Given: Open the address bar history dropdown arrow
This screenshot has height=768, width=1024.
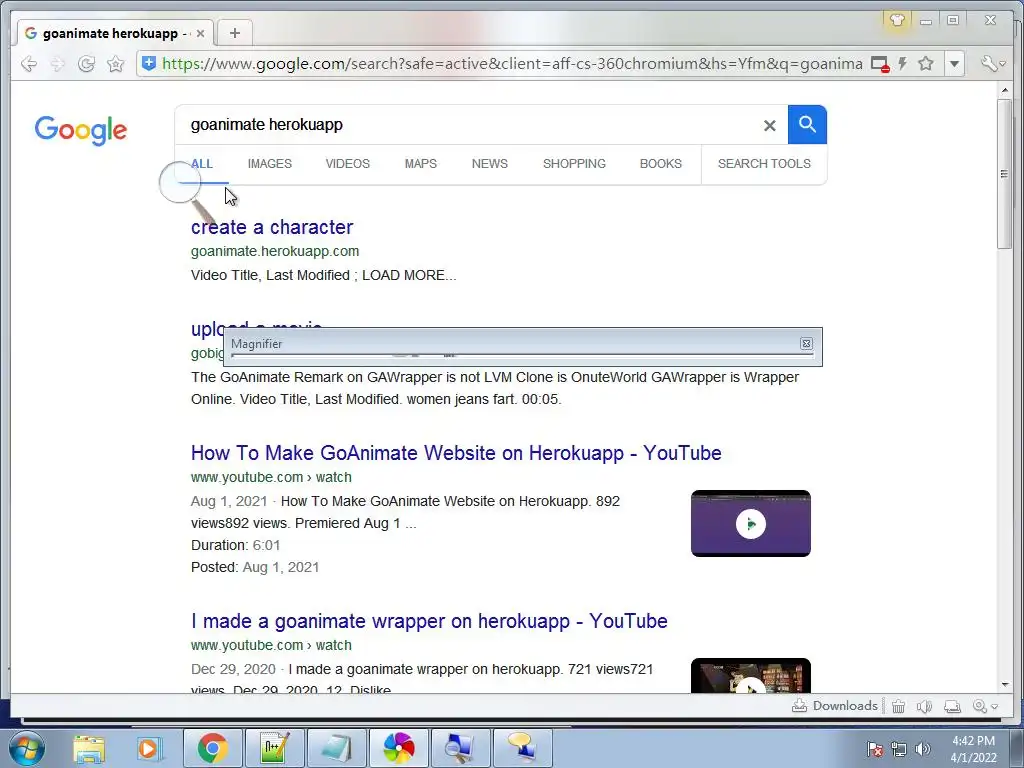Looking at the screenshot, I should point(955,64).
